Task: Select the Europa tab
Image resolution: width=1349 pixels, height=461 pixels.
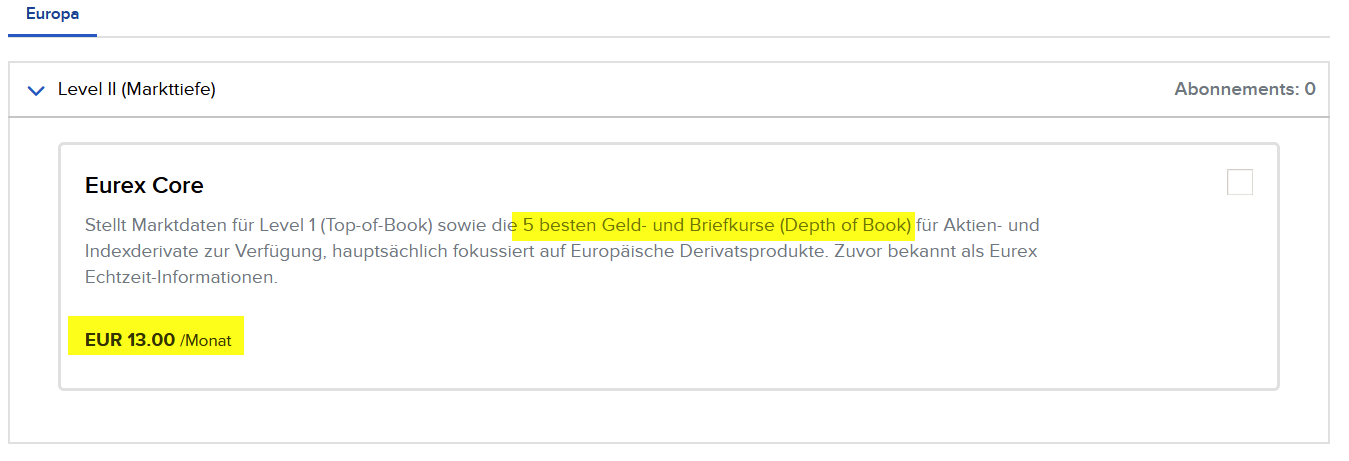Action: 52,15
